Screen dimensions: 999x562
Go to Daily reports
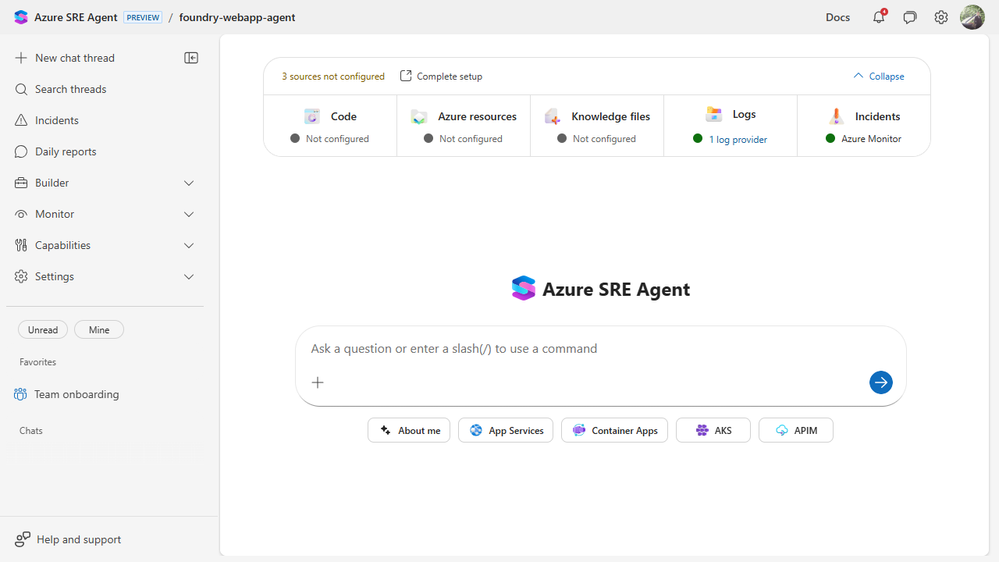coord(65,152)
